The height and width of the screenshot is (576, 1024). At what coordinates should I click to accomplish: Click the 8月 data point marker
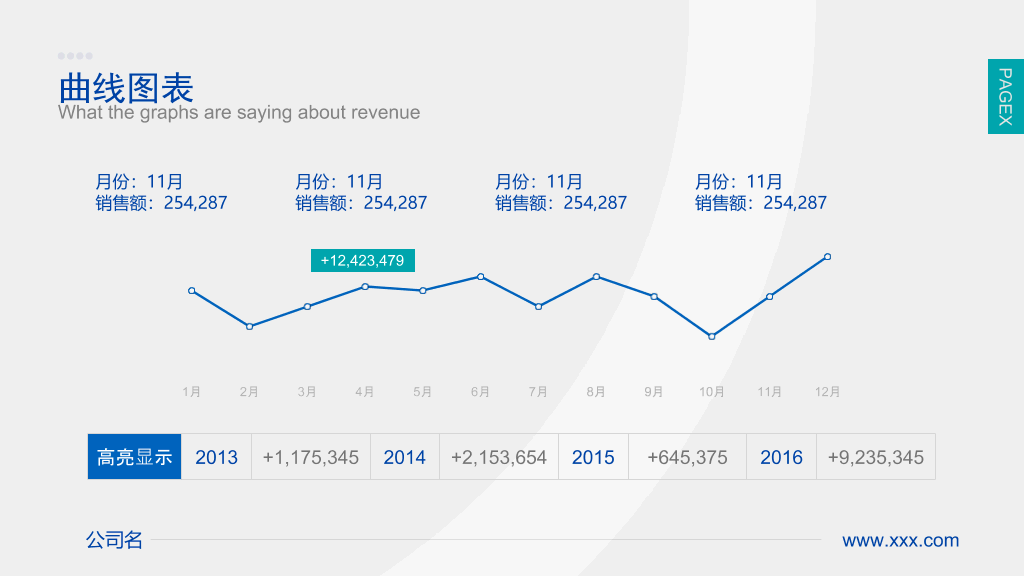(596, 277)
